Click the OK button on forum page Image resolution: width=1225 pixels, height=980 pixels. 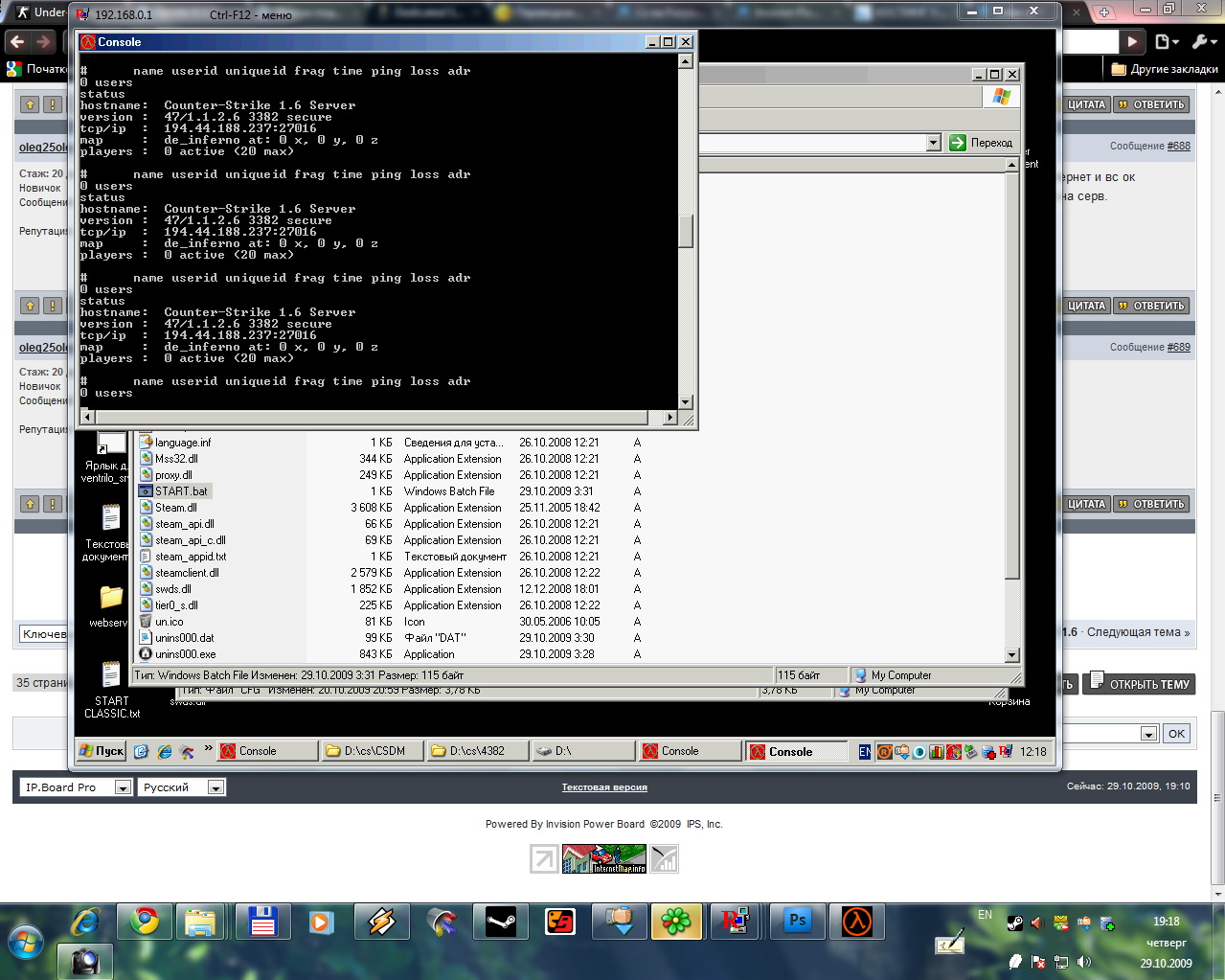pyautogui.click(x=1176, y=734)
